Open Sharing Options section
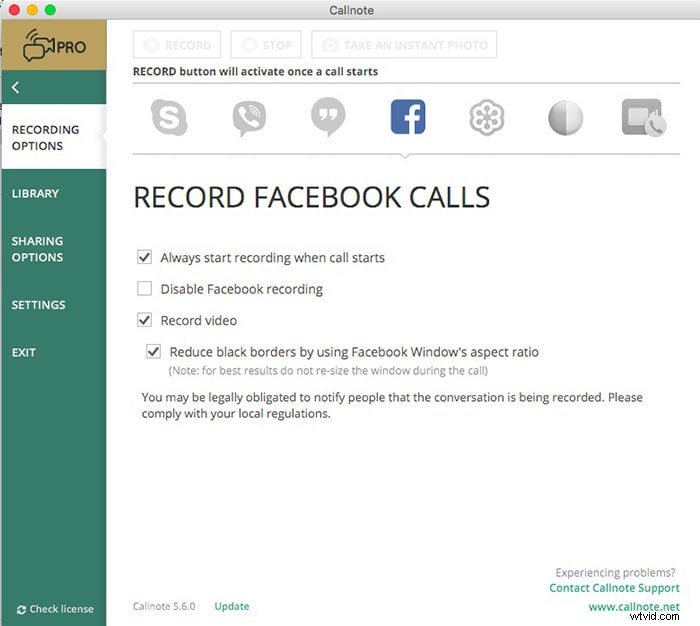This screenshot has height=626, width=700. coord(38,249)
